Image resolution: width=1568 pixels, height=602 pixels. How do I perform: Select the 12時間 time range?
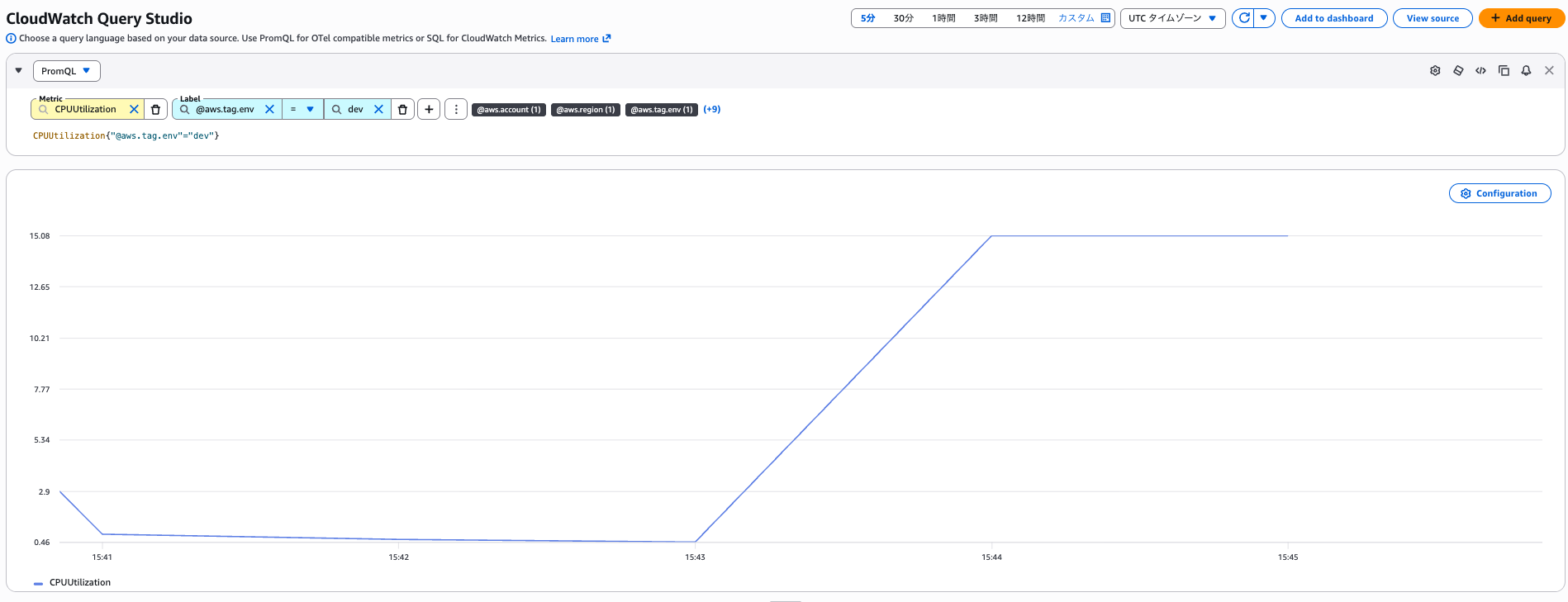click(1030, 18)
